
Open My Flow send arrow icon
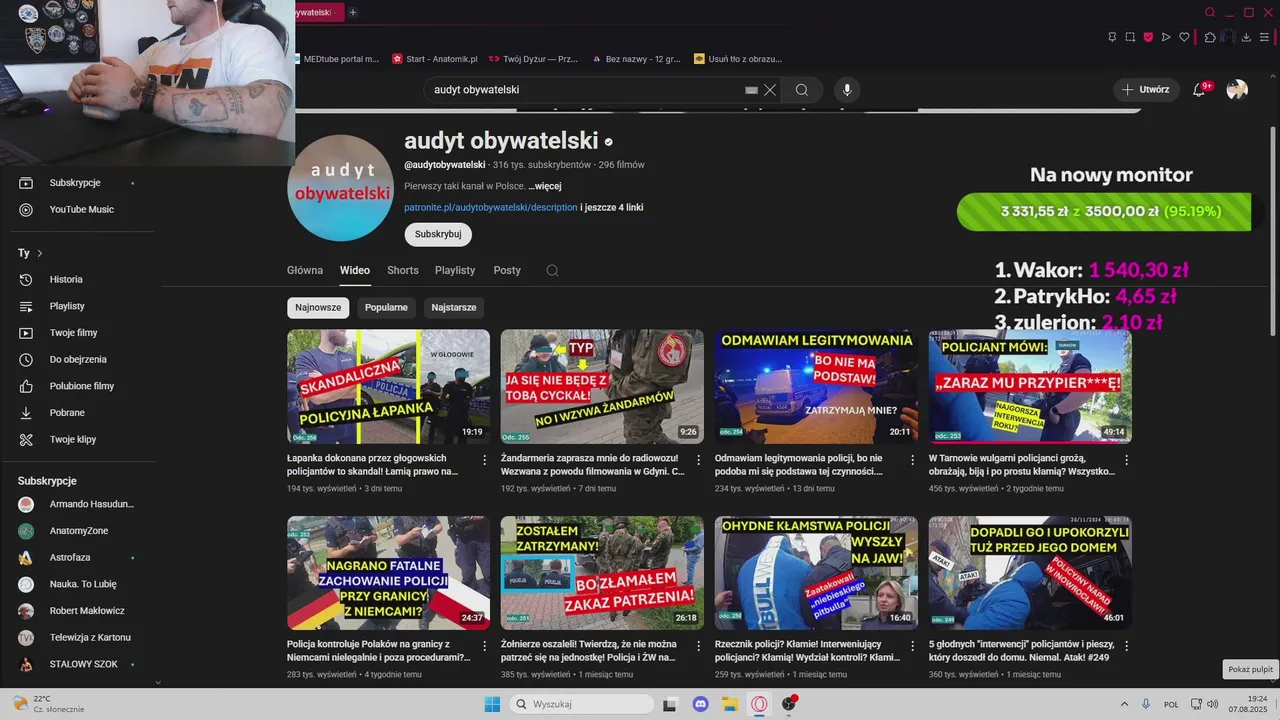point(1166,37)
